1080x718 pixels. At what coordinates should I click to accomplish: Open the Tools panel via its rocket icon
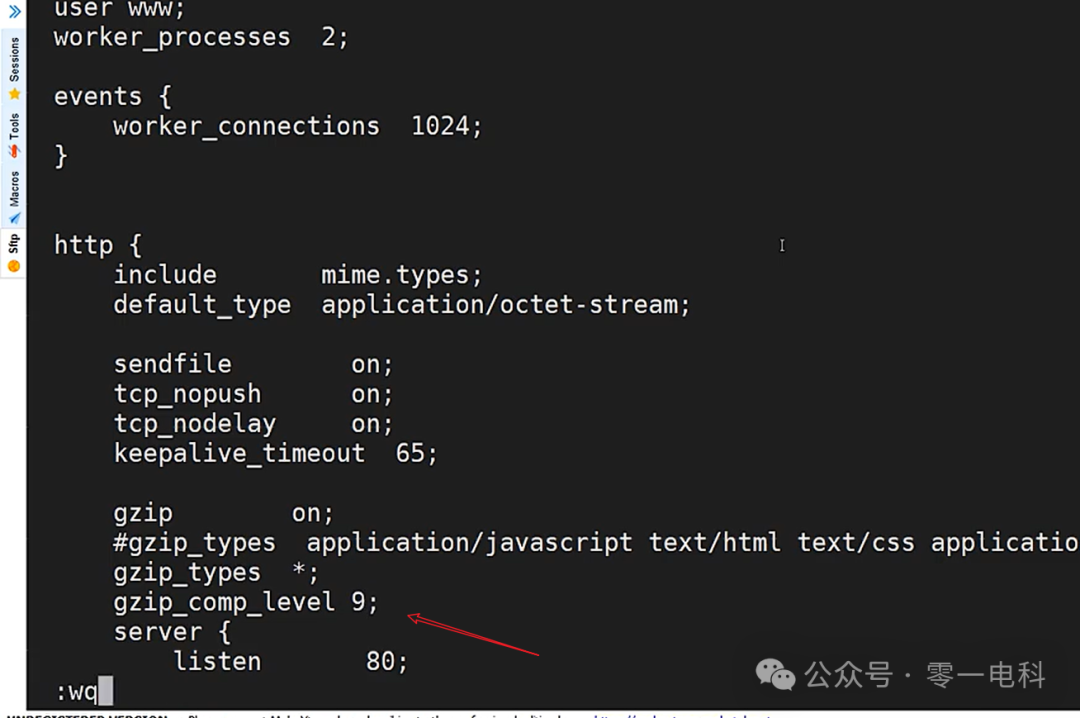click(14, 152)
